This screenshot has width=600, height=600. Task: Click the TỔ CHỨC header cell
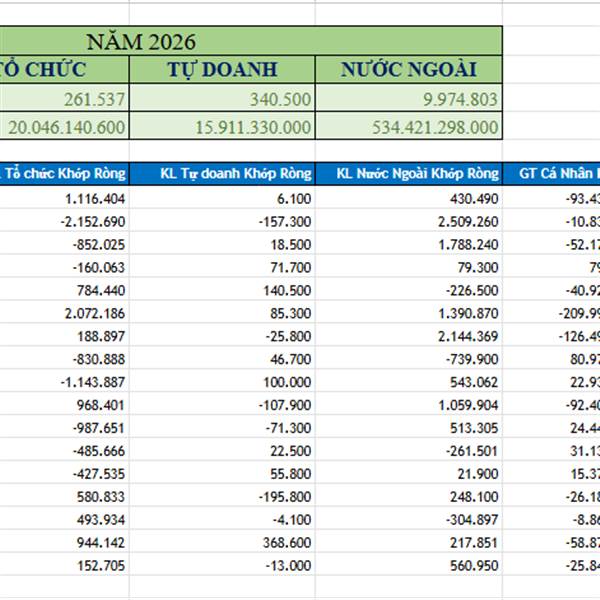(x=64, y=69)
